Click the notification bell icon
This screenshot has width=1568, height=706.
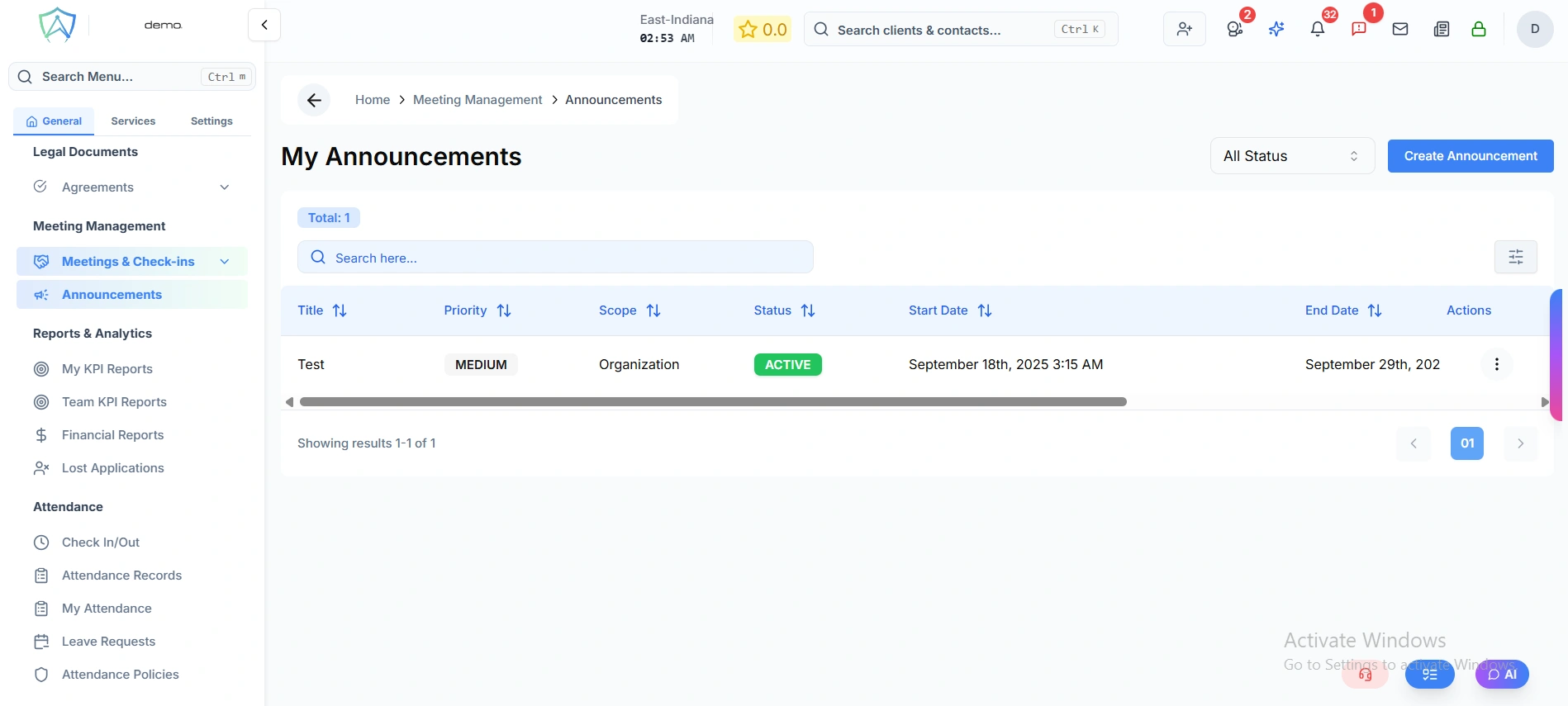click(1317, 30)
